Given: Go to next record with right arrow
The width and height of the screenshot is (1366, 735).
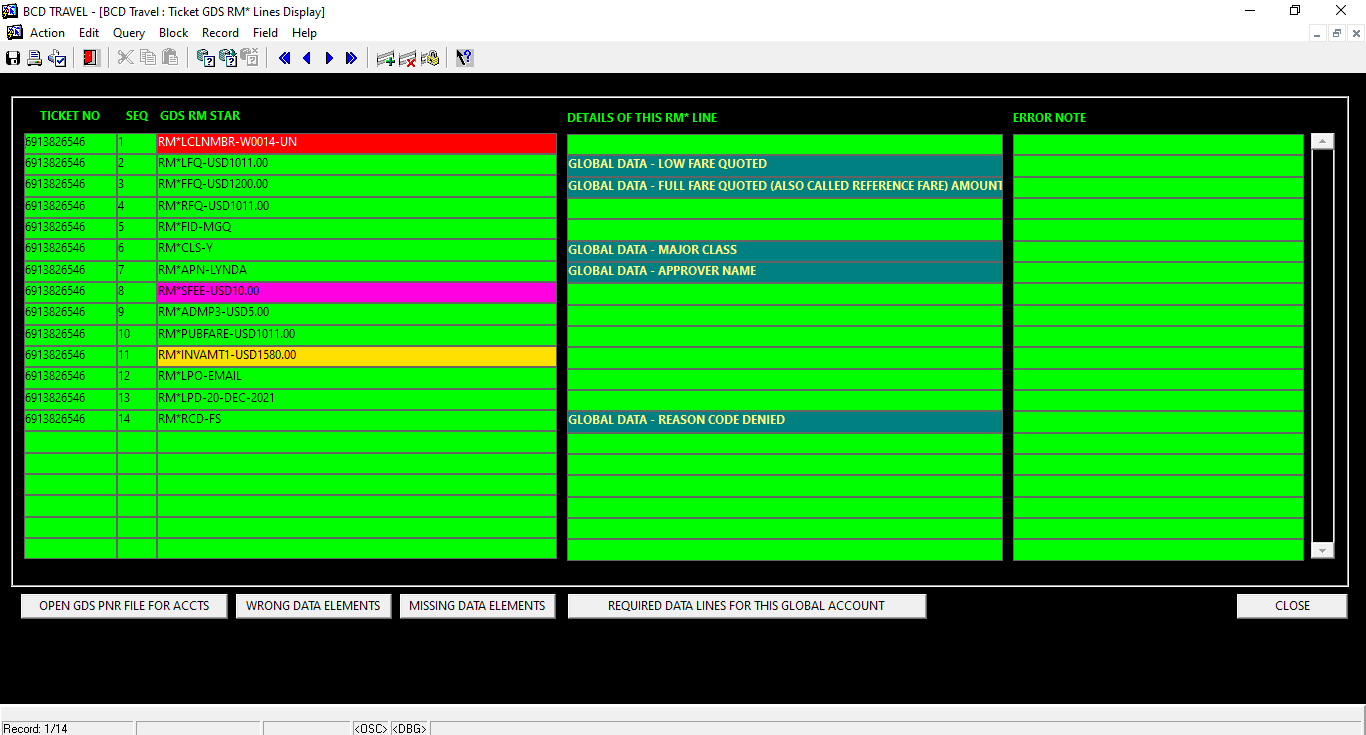Looking at the screenshot, I should (329, 58).
